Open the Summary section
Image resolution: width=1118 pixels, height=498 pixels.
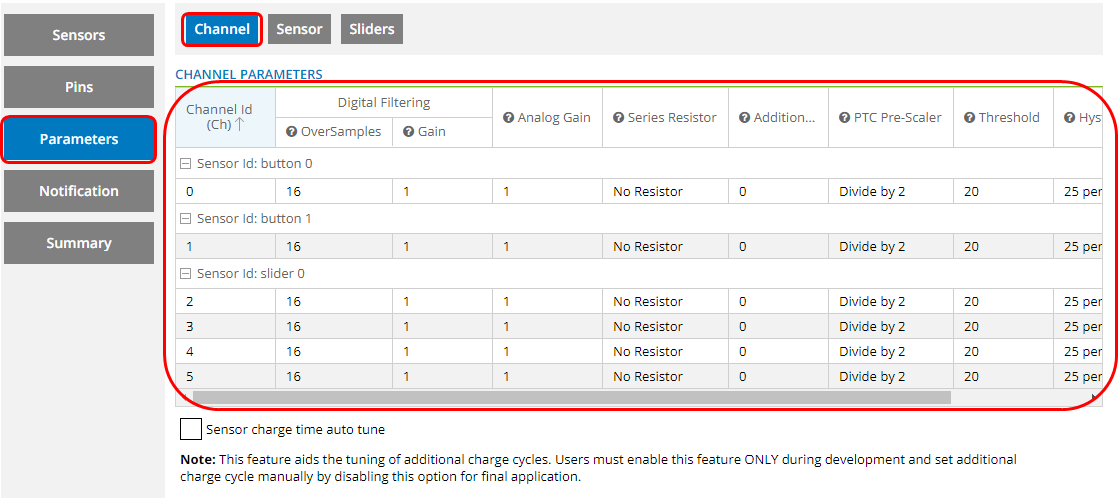coord(79,243)
